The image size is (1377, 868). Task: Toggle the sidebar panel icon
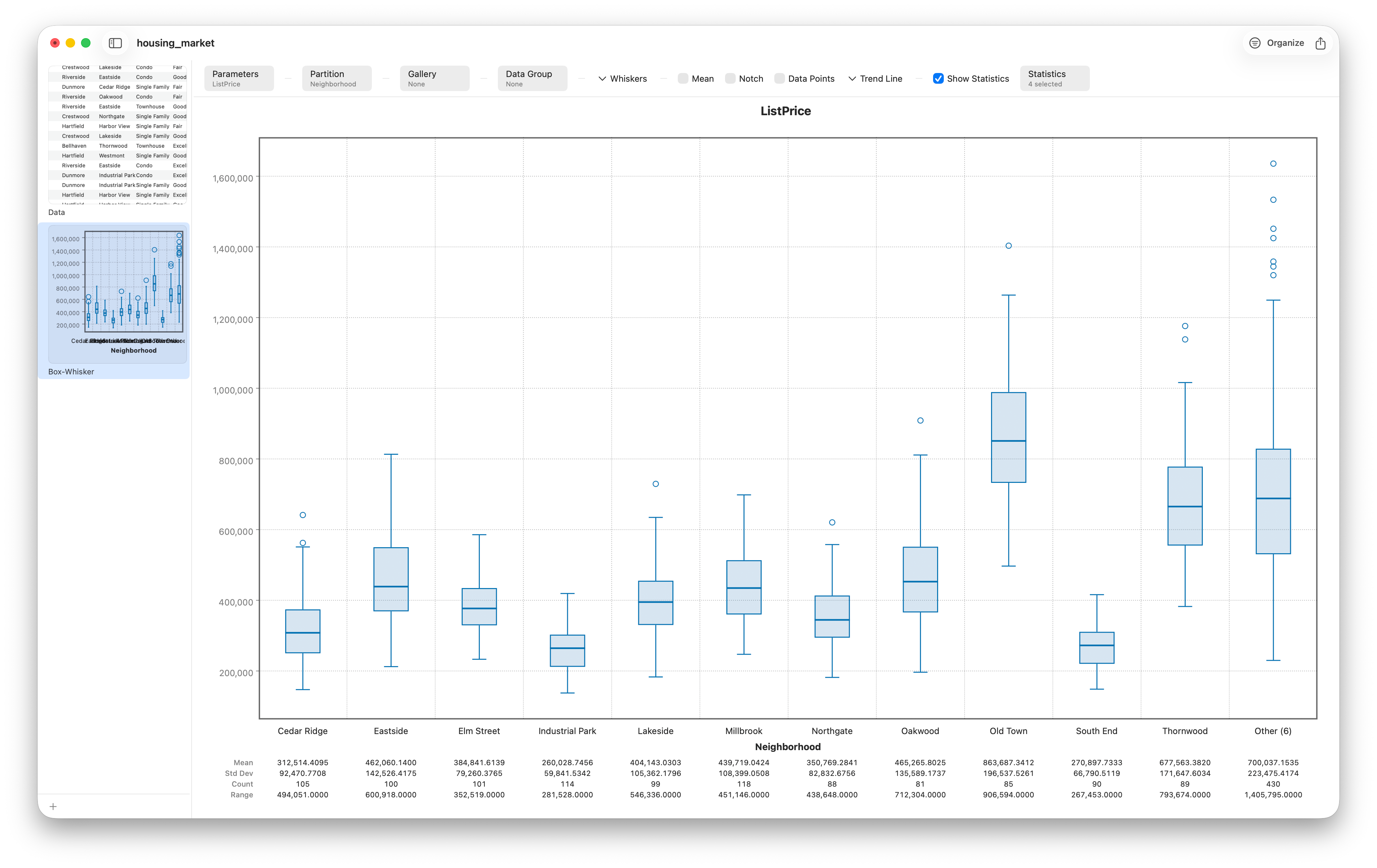(x=116, y=43)
